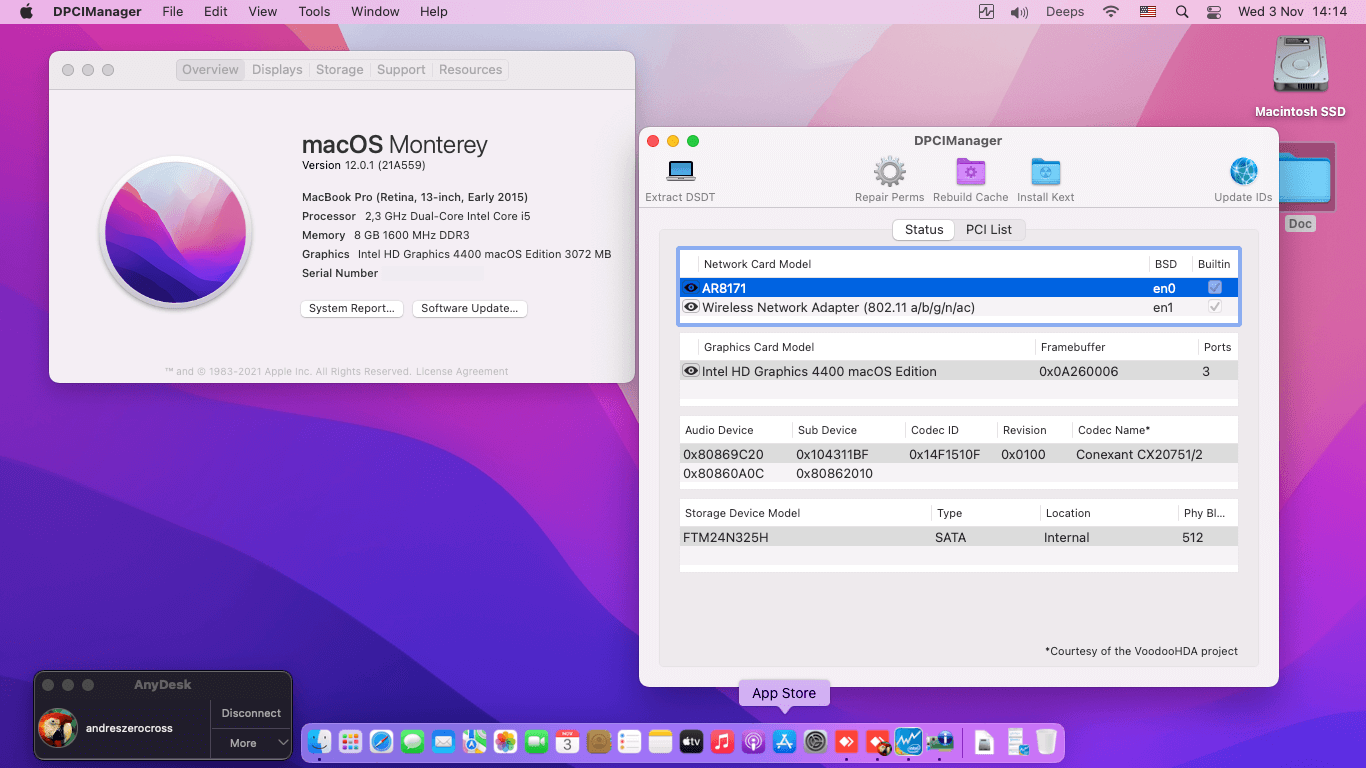Select the Status tab in DPCIManager
Viewport: 1366px width, 768px height.
[924, 230]
